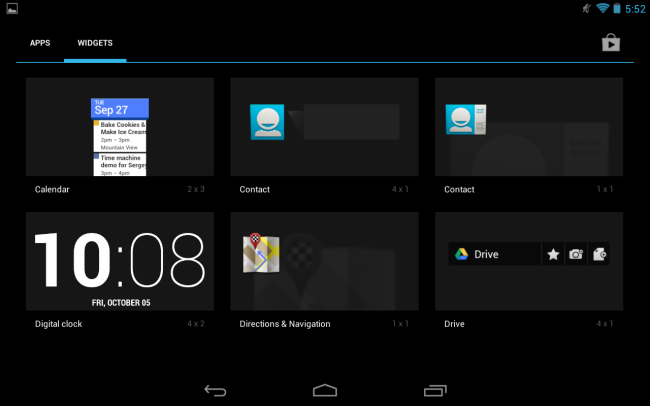
Task: Tap the Android Home navigation button
Action: coord(325,390)
